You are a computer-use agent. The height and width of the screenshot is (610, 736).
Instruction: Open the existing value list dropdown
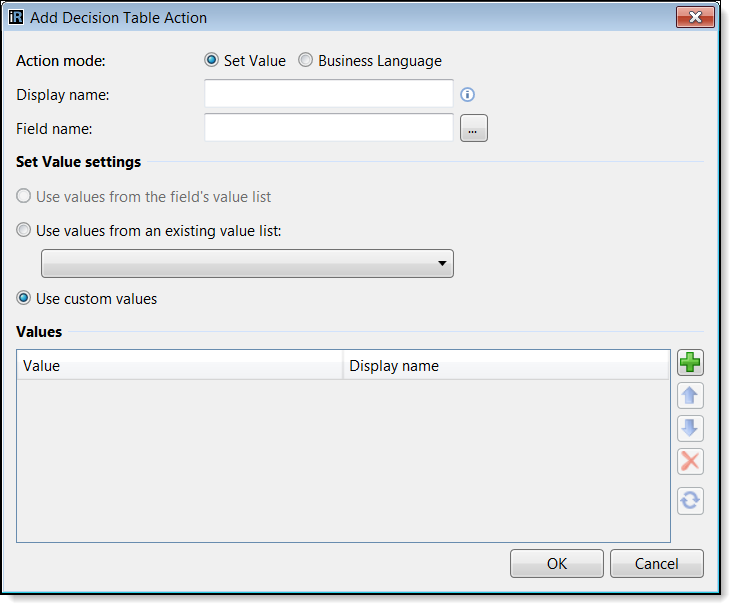[x=247, y=264]
